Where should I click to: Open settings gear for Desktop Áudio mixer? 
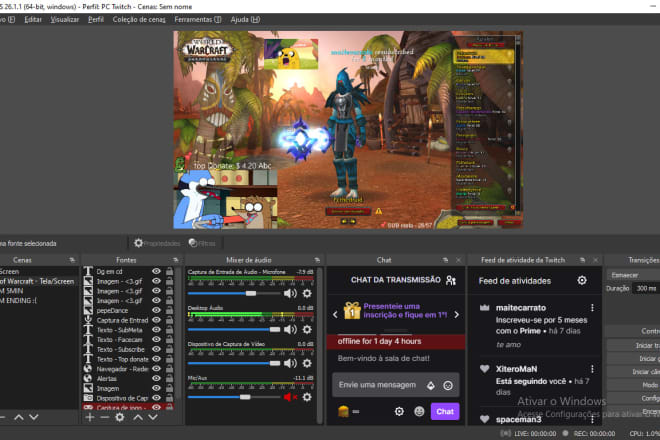coord(307,328)
